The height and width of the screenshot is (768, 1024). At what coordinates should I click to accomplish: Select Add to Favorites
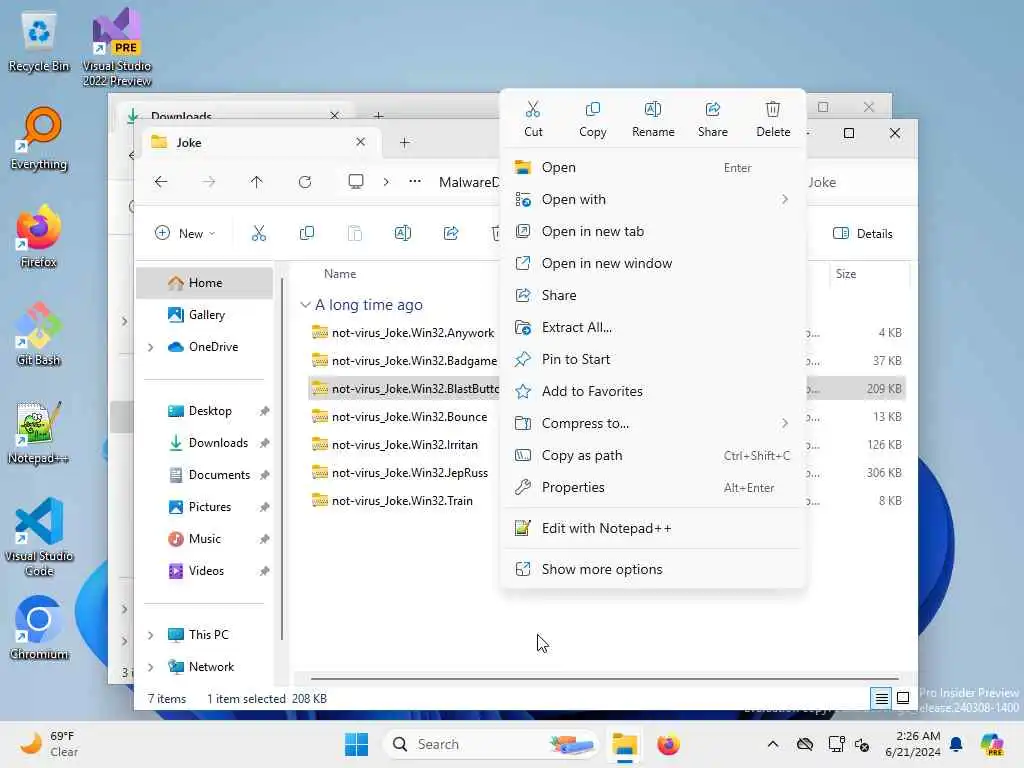[x=653, y=391]
